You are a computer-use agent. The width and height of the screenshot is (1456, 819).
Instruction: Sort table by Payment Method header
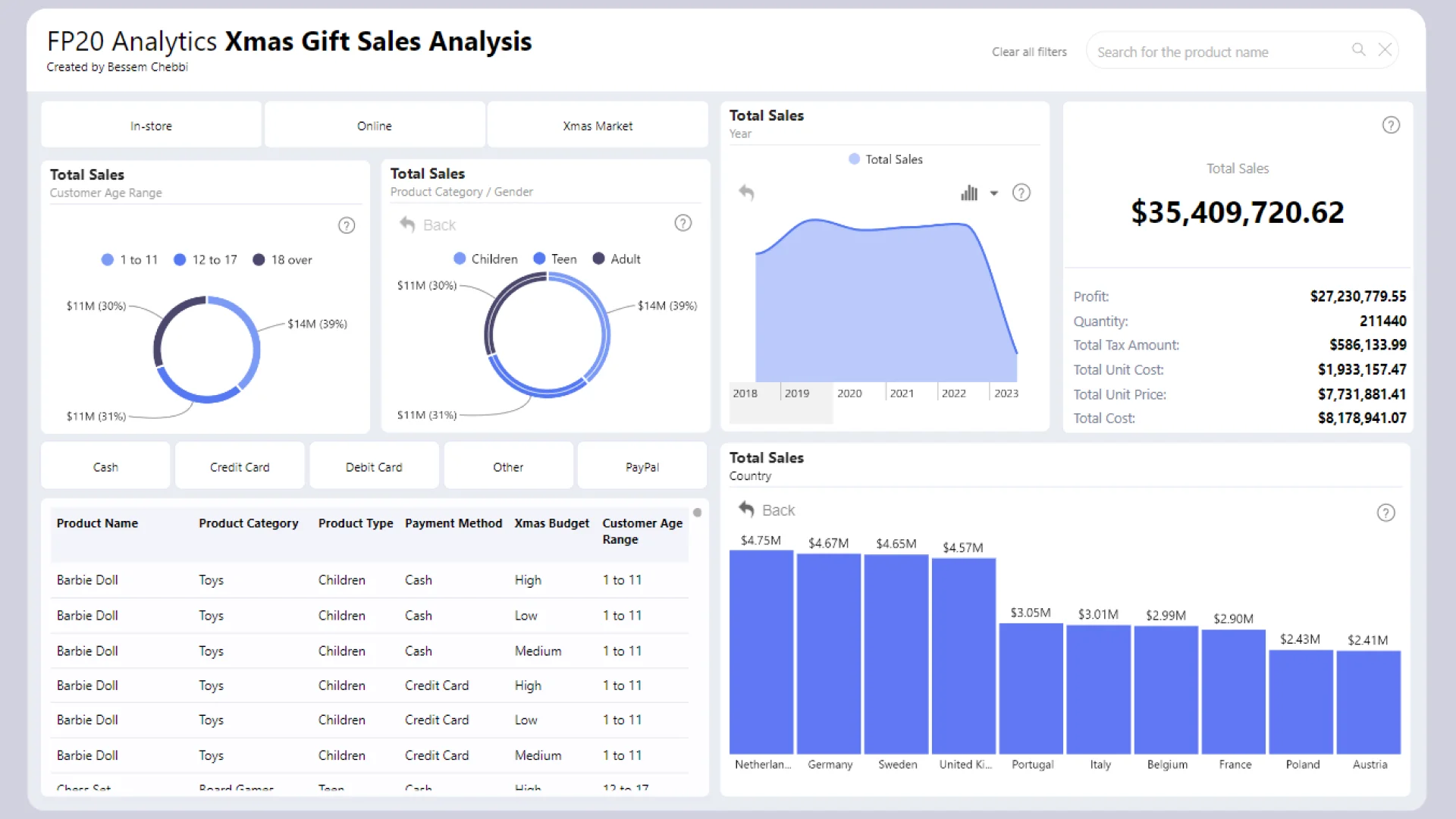click(453, 523)
